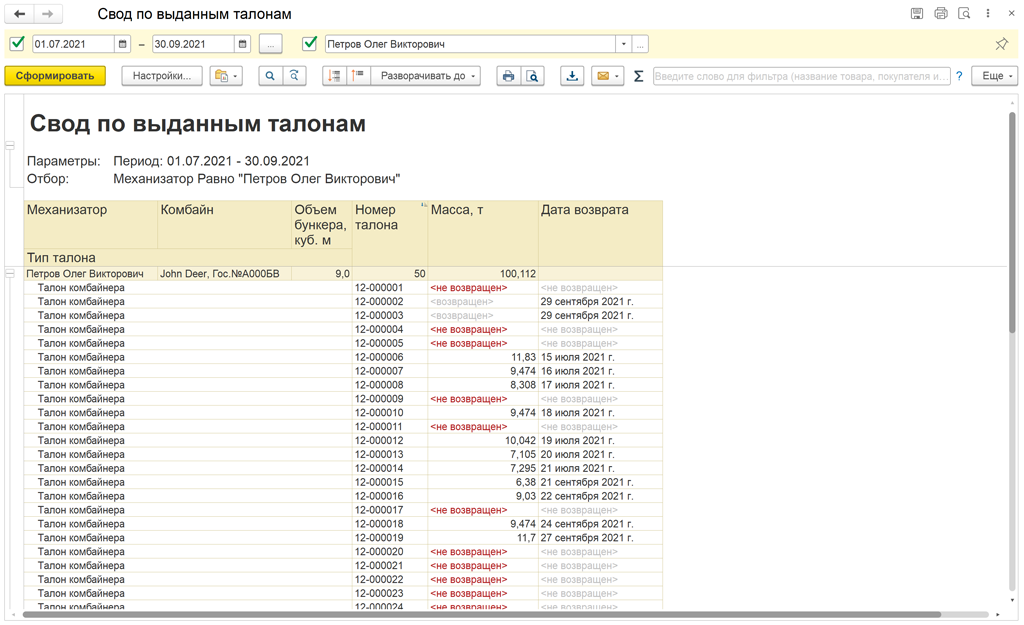Expand the Разворачивать до dropdown
1024x625 pixels.
(429, 76)
